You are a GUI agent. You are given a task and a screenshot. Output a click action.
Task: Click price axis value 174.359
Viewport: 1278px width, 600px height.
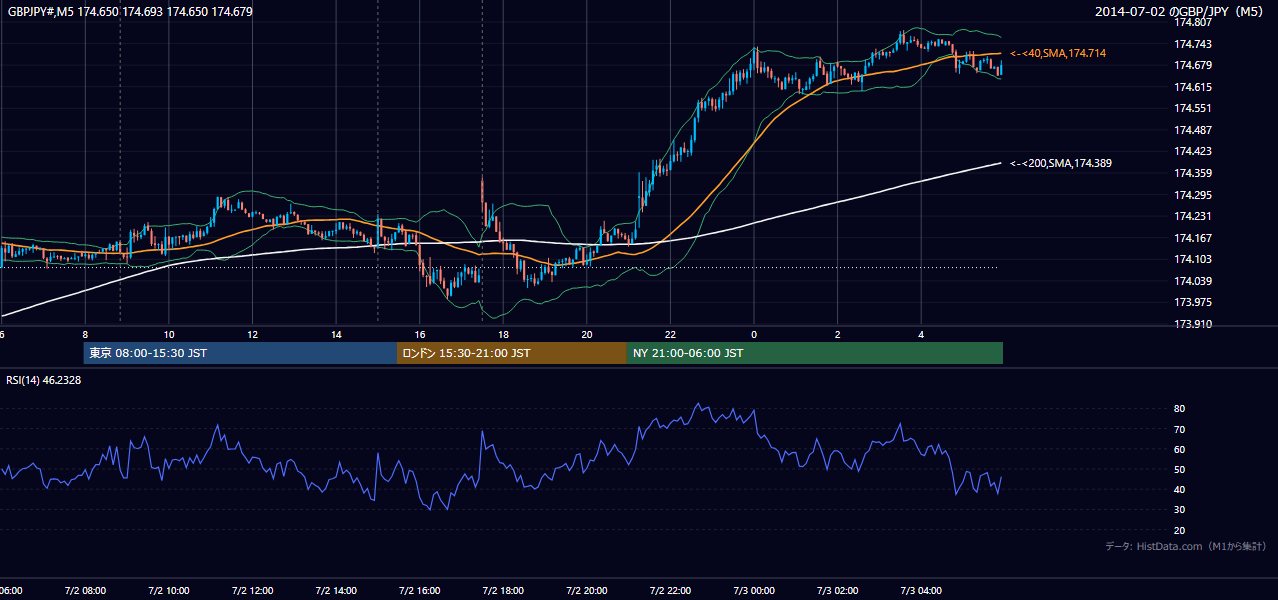pos(1192,173)
